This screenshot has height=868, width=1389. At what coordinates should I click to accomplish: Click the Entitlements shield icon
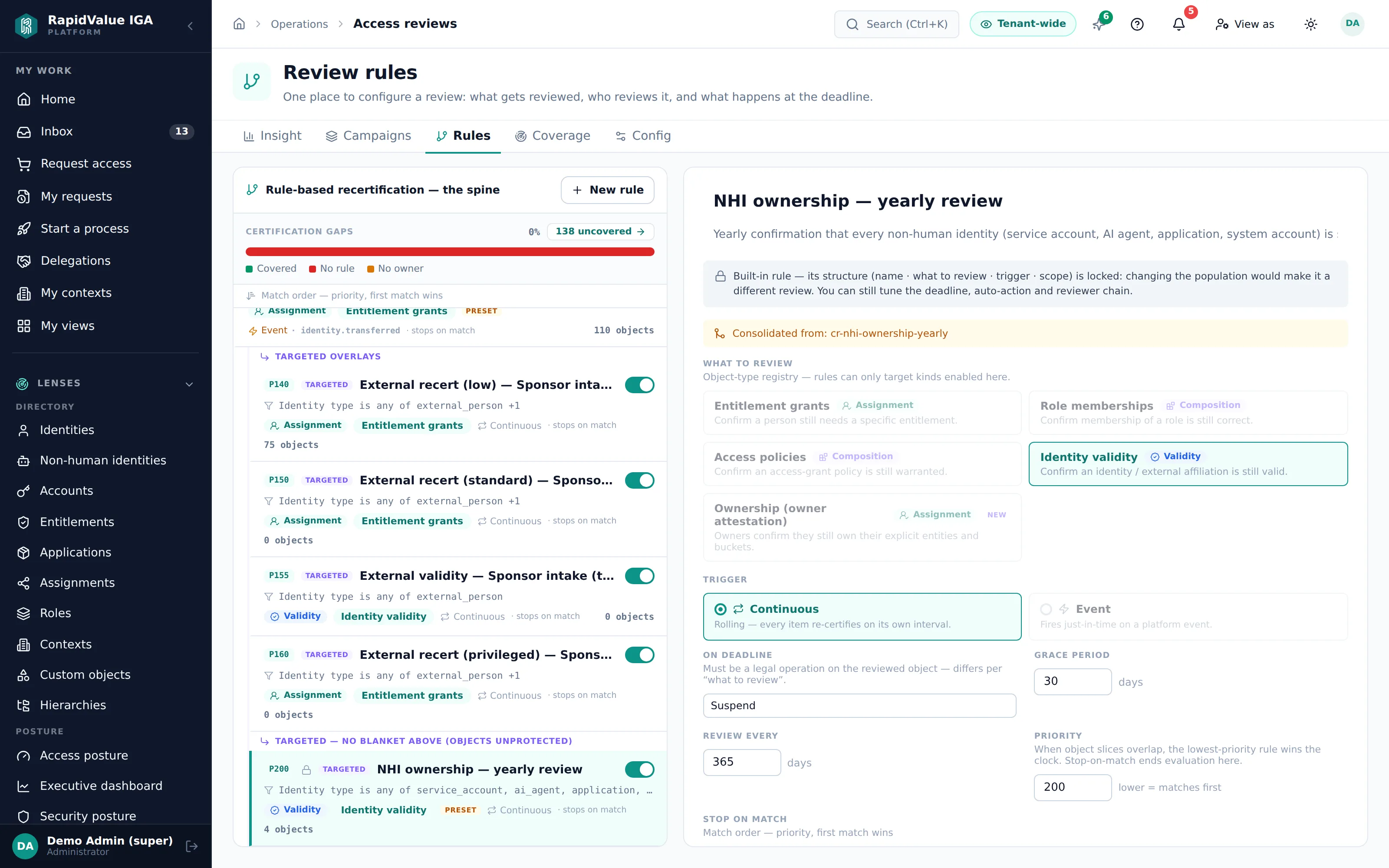[x=23, y=522]
